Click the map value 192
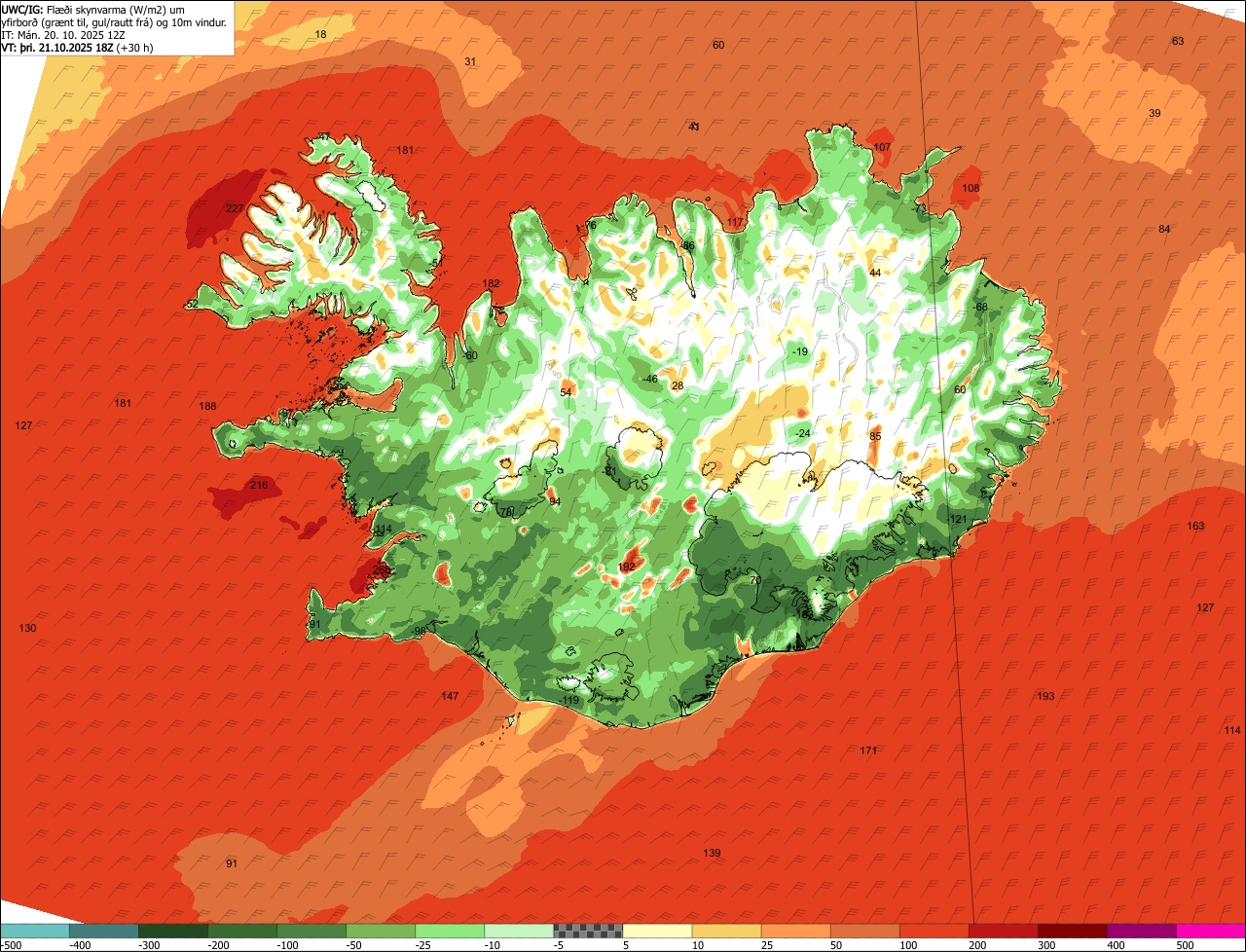 click(x=626, y=567)
